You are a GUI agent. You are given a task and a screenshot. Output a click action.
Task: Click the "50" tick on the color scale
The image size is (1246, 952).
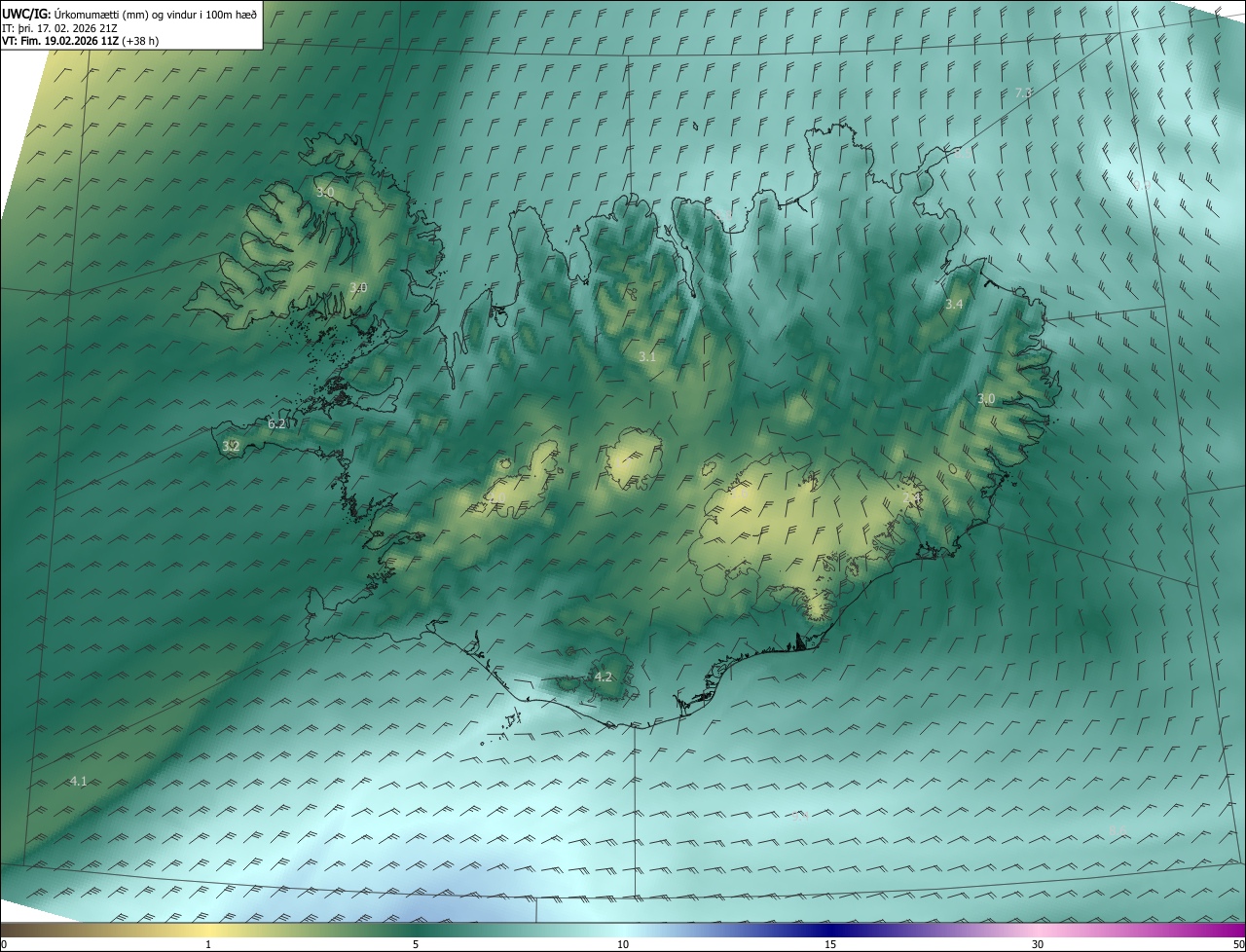coord(1238,944)
